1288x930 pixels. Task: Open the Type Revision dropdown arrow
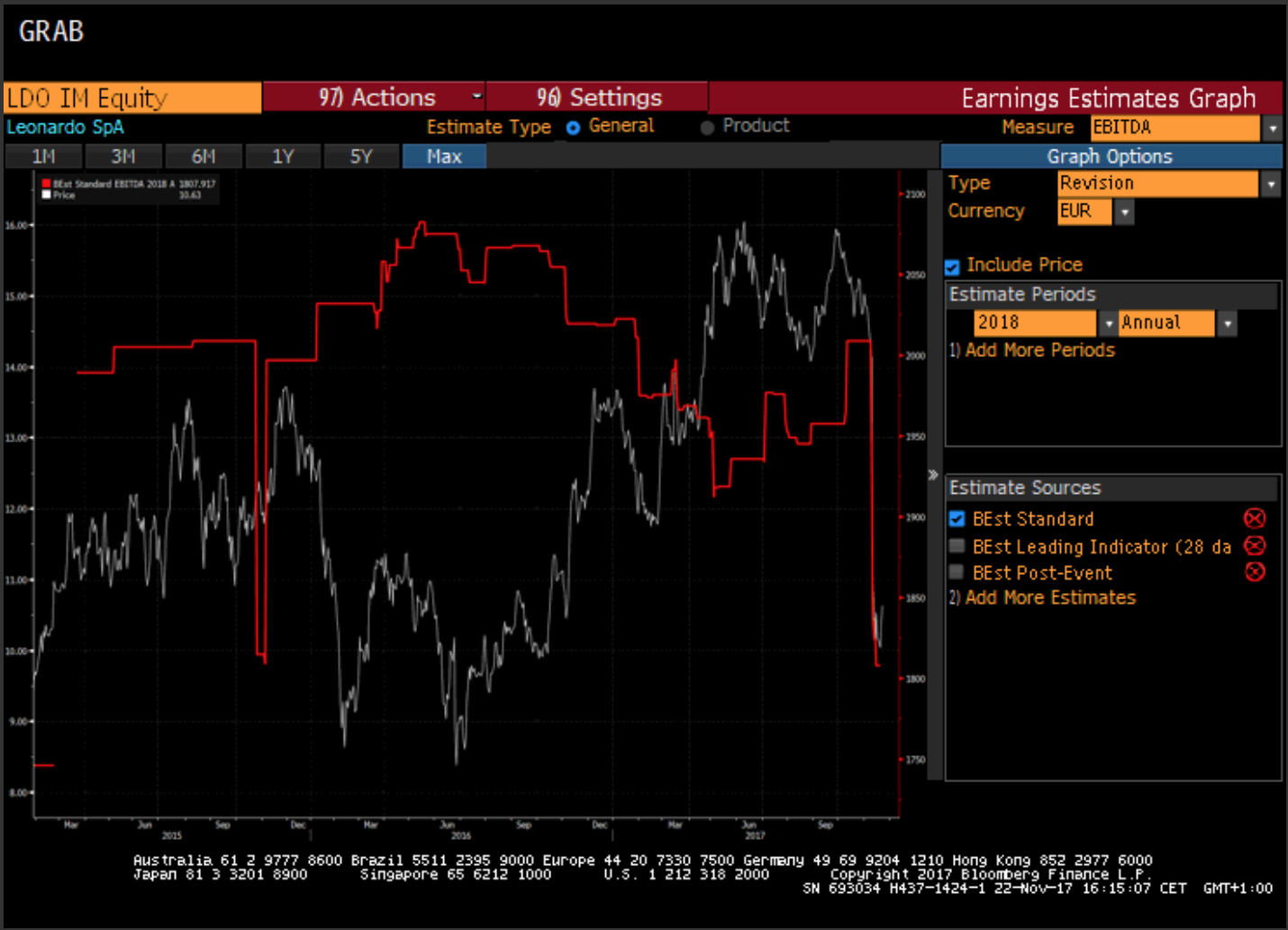[x=1271, y=184]
